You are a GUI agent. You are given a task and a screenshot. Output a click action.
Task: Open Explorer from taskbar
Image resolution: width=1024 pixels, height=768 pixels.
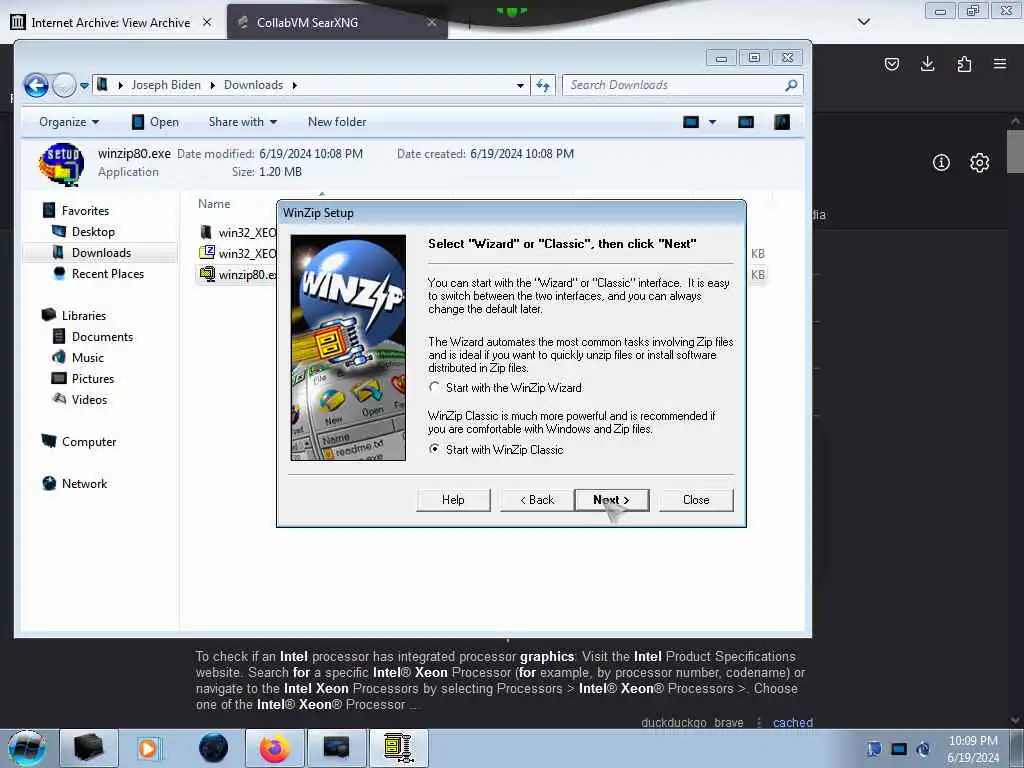[88, 748]
